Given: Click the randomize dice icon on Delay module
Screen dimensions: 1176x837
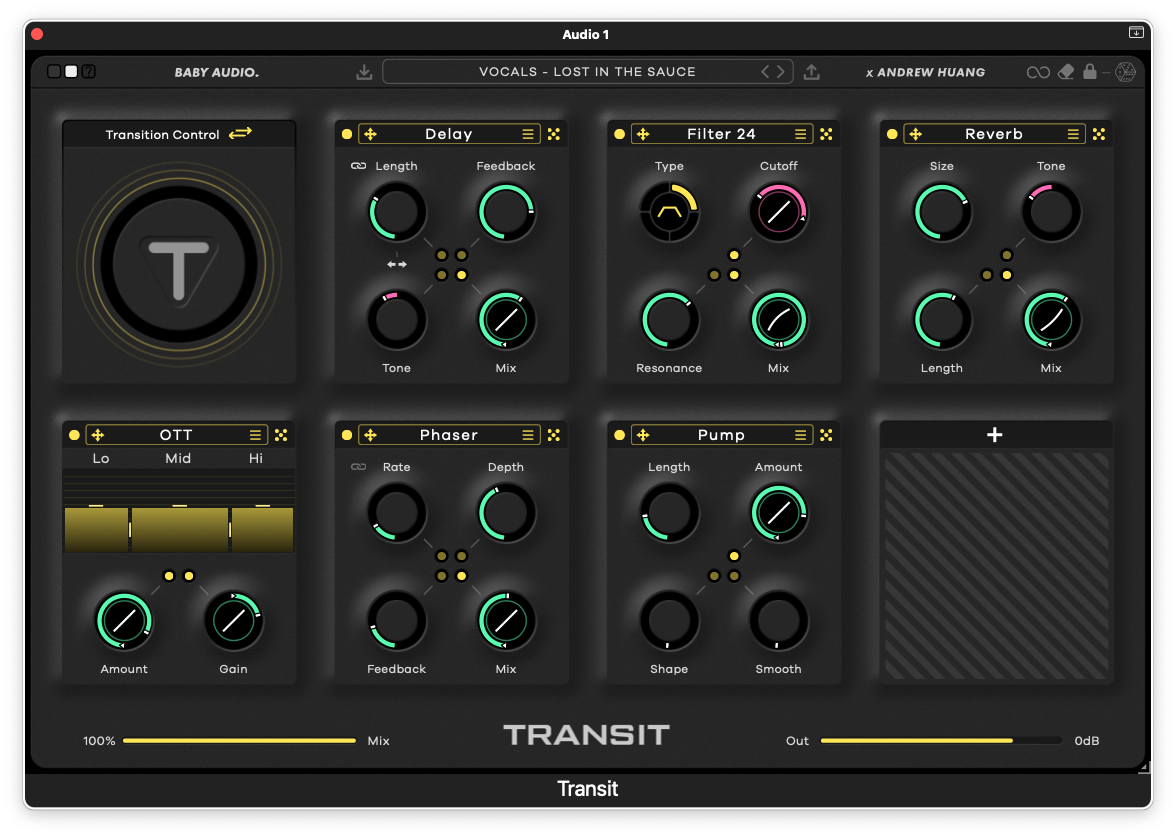Looking at the screenshot, I should (553, 134).
